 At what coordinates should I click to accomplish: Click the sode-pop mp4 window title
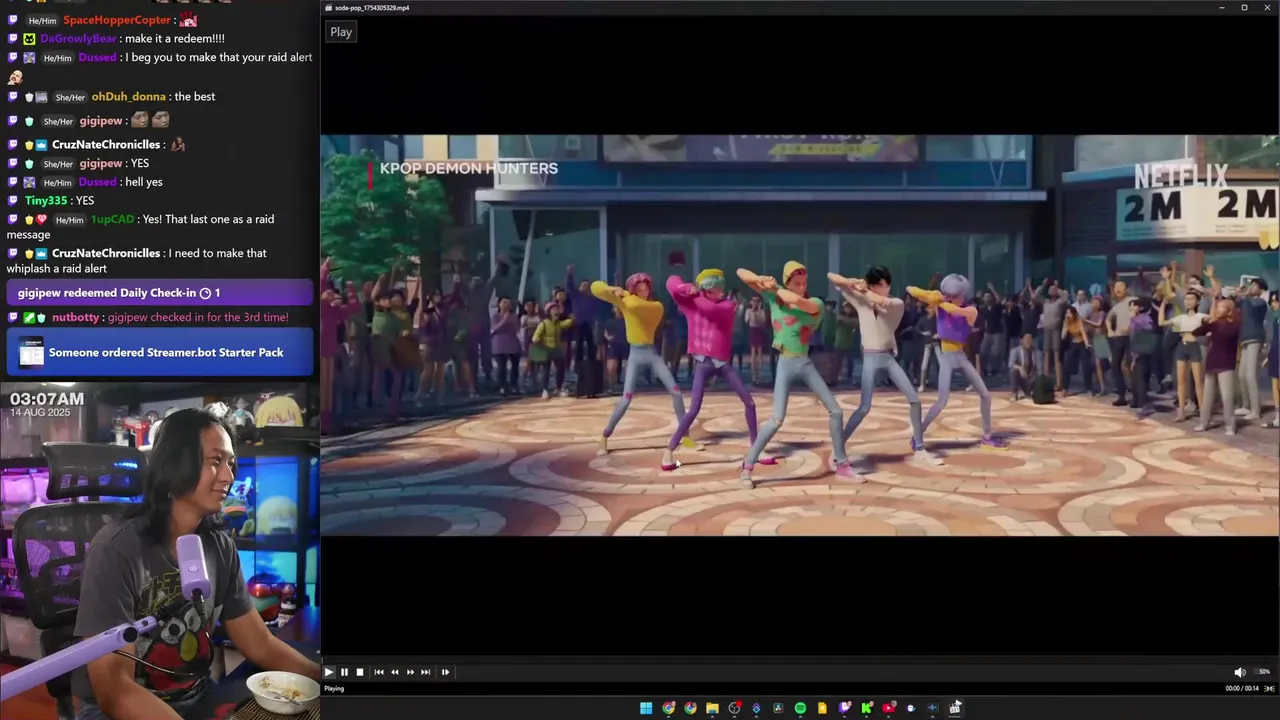tap(372, 8)
